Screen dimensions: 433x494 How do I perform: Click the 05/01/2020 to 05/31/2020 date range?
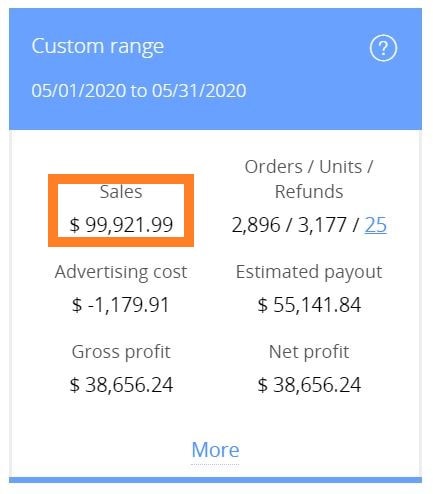pyautogui.click(x=139, y=90)
